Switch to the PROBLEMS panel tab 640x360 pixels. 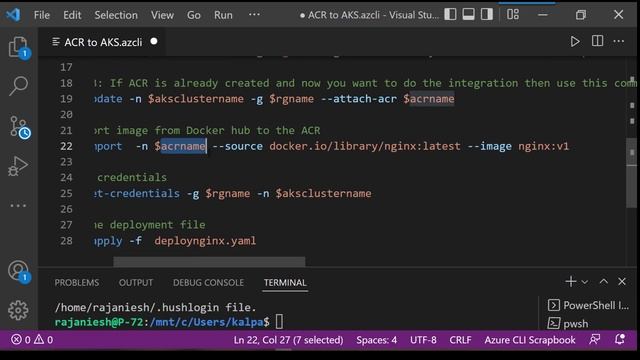pyautogui.click(x=77, y=282)
